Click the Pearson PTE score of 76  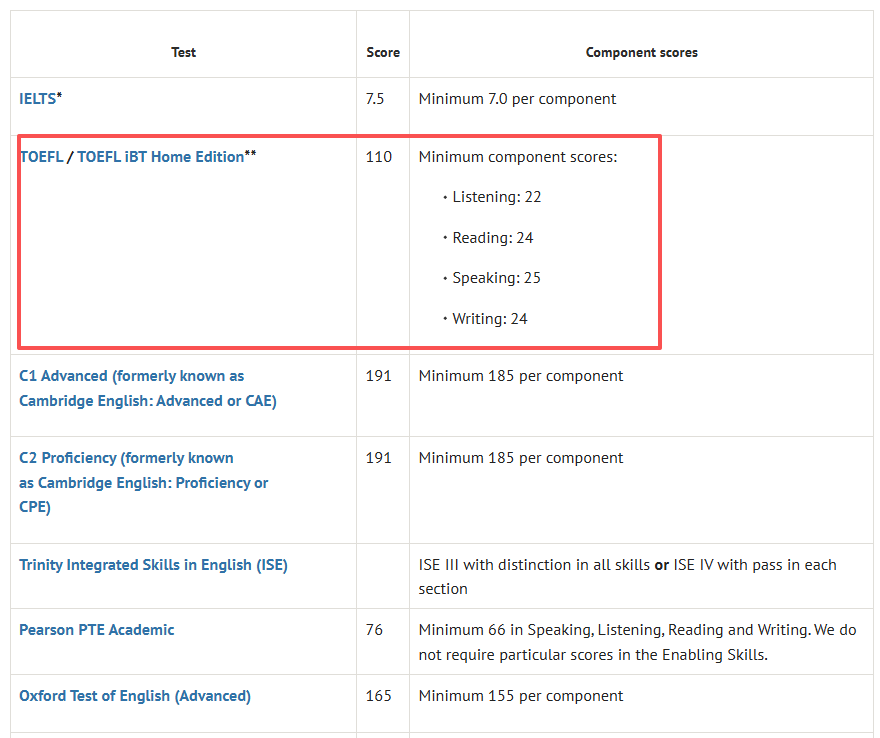(375, 630)
